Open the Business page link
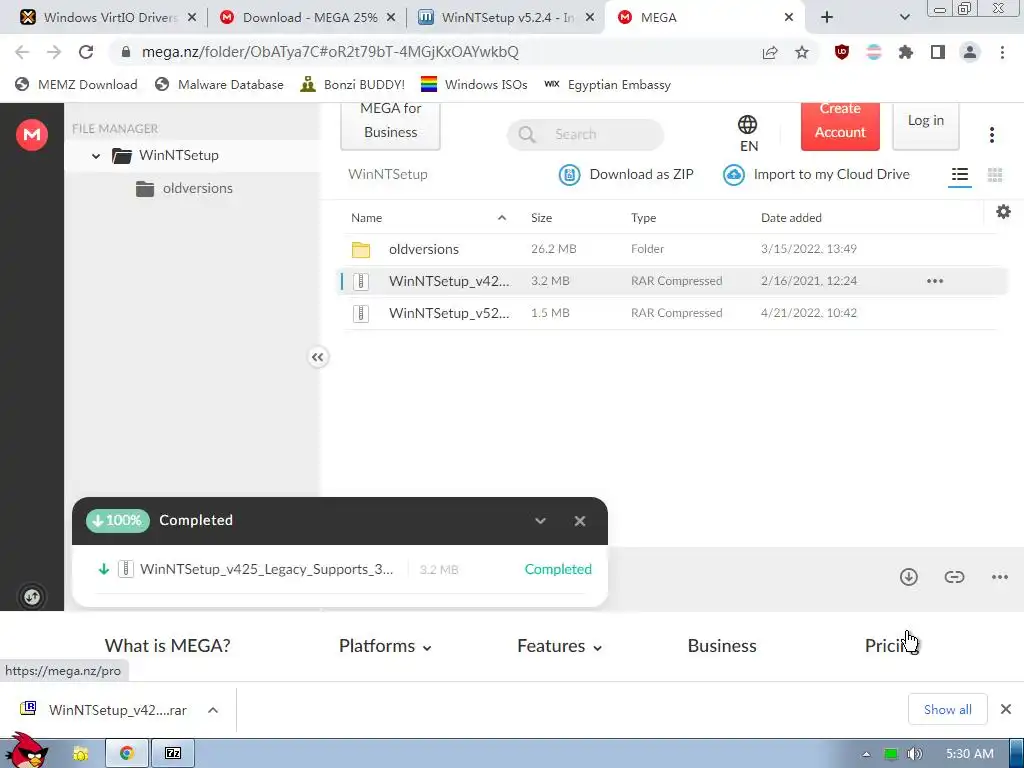Viewport: 1024px width, 768px height. pyautogui.click(x=722, y=646)
